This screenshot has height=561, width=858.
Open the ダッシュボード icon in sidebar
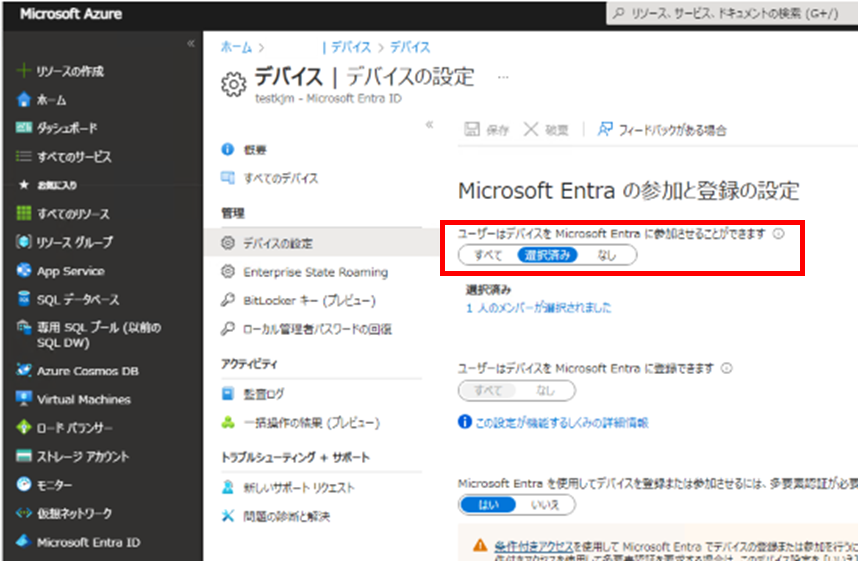[24, 128]
